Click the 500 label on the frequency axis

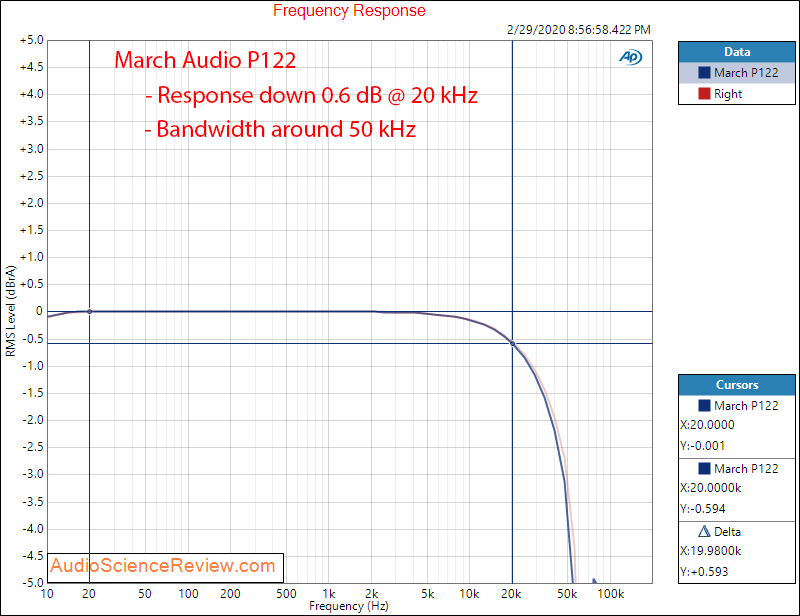pyautogui.click(x=286, y=594)
